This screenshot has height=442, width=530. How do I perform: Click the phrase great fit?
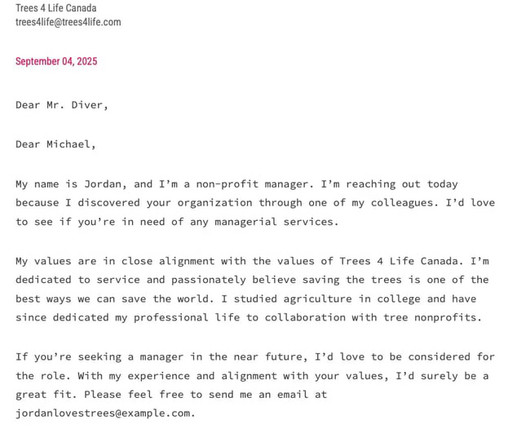point(43,395)
